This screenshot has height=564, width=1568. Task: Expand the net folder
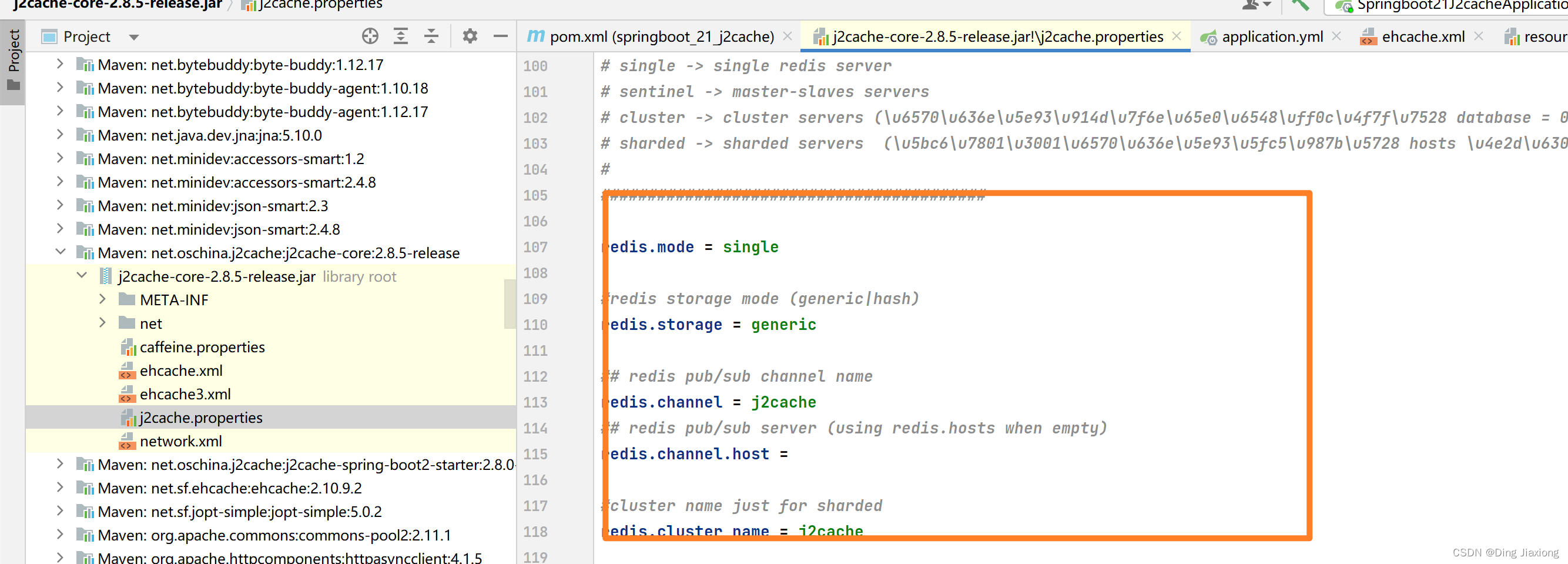[103, 323]
